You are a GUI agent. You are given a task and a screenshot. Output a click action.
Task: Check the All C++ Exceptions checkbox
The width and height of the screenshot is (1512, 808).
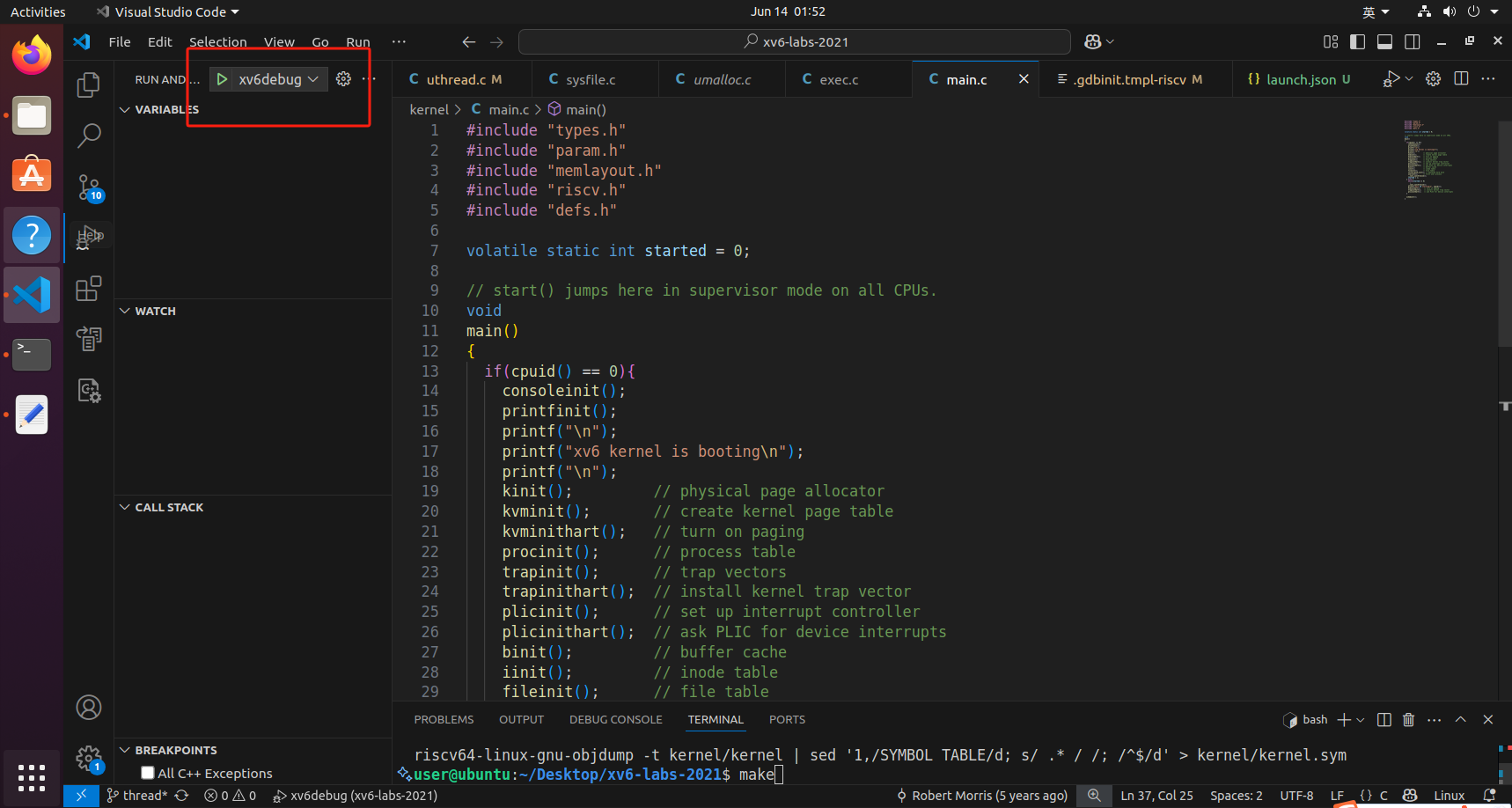click(x=147, y=772)
